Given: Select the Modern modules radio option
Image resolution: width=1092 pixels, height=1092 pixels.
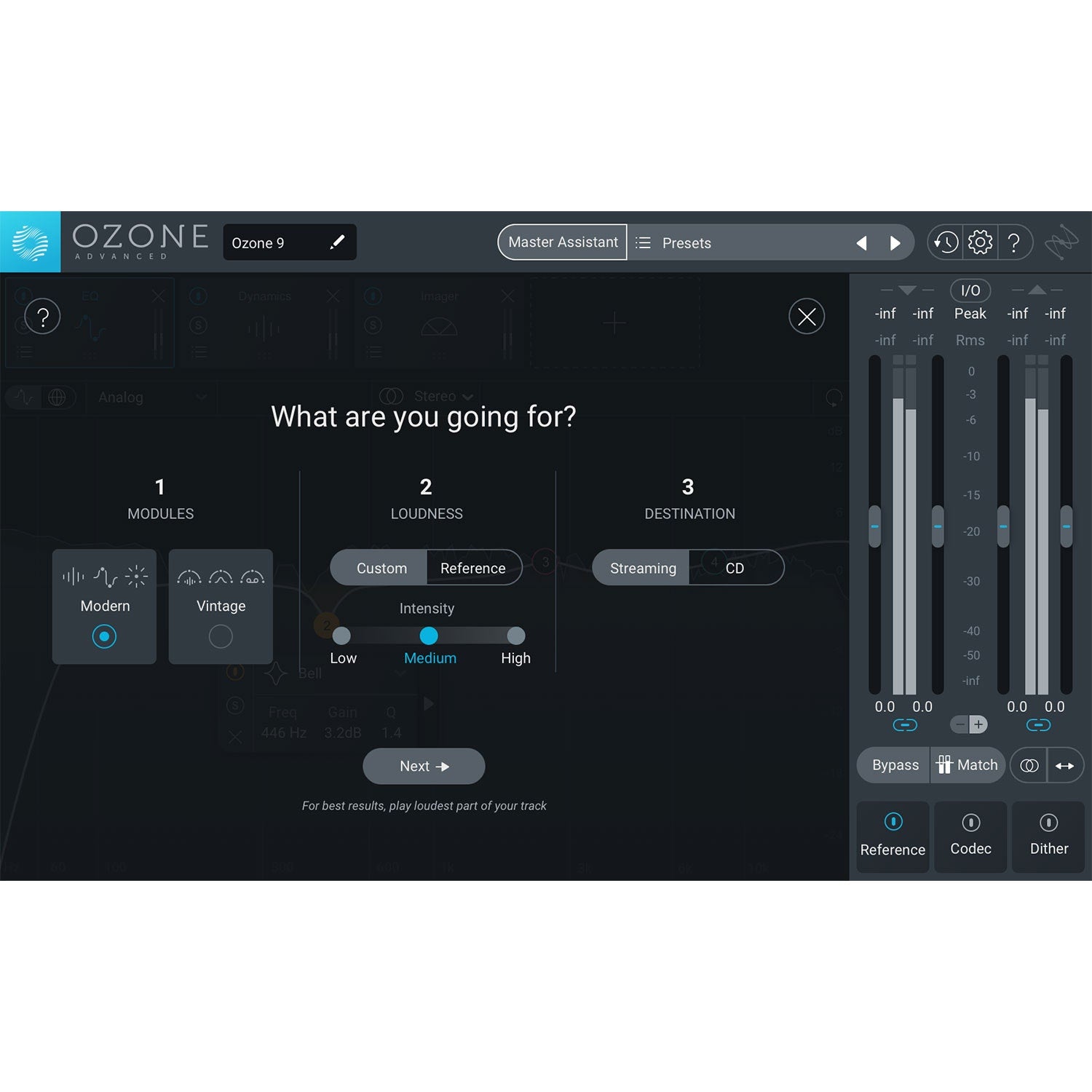Looking at the screenshot, I should click(104, 636).
